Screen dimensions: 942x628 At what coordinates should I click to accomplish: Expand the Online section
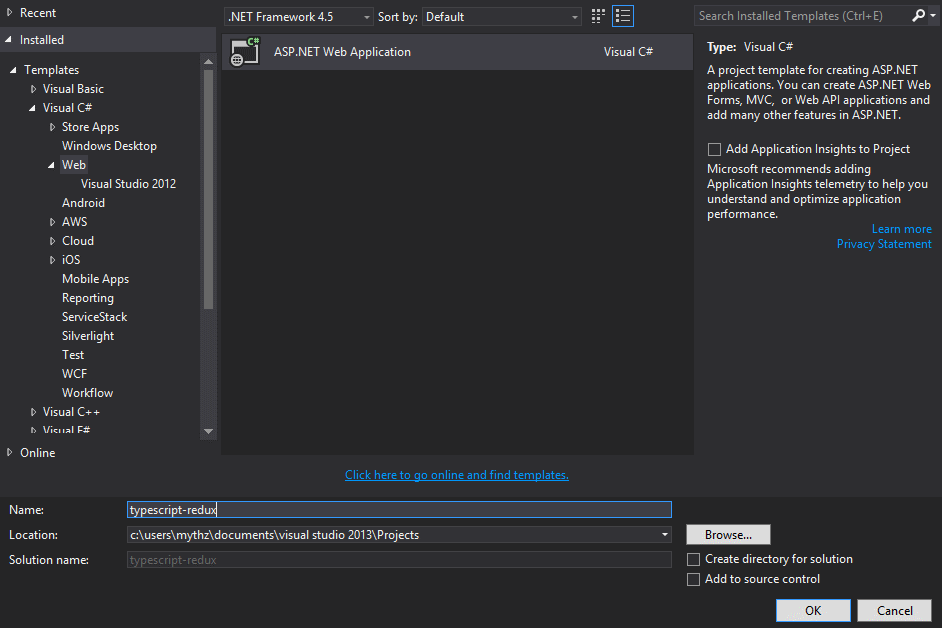pos(10,453)
